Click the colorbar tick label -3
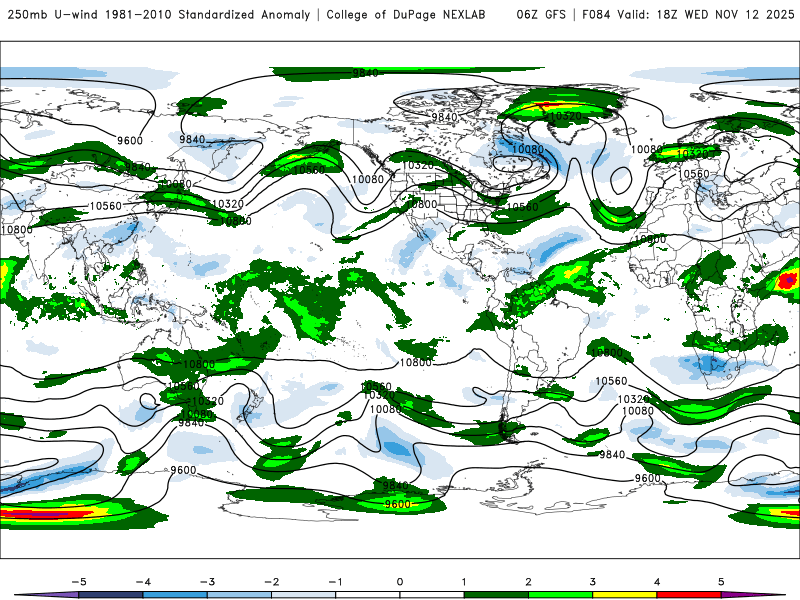 tap(207, 582)
